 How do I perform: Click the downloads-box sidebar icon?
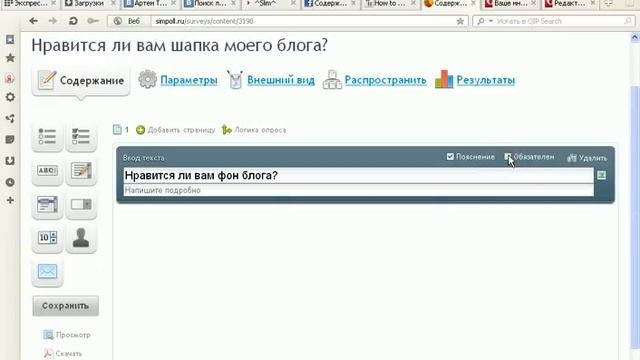tap(10, 161)
